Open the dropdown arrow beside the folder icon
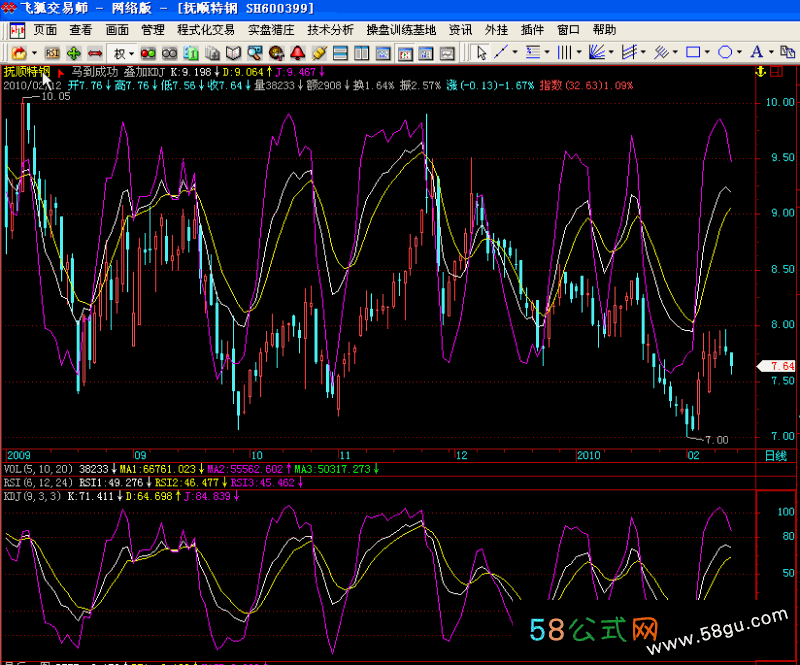The image size is (800, 665). pyautogui.click(x=34, y=53)
